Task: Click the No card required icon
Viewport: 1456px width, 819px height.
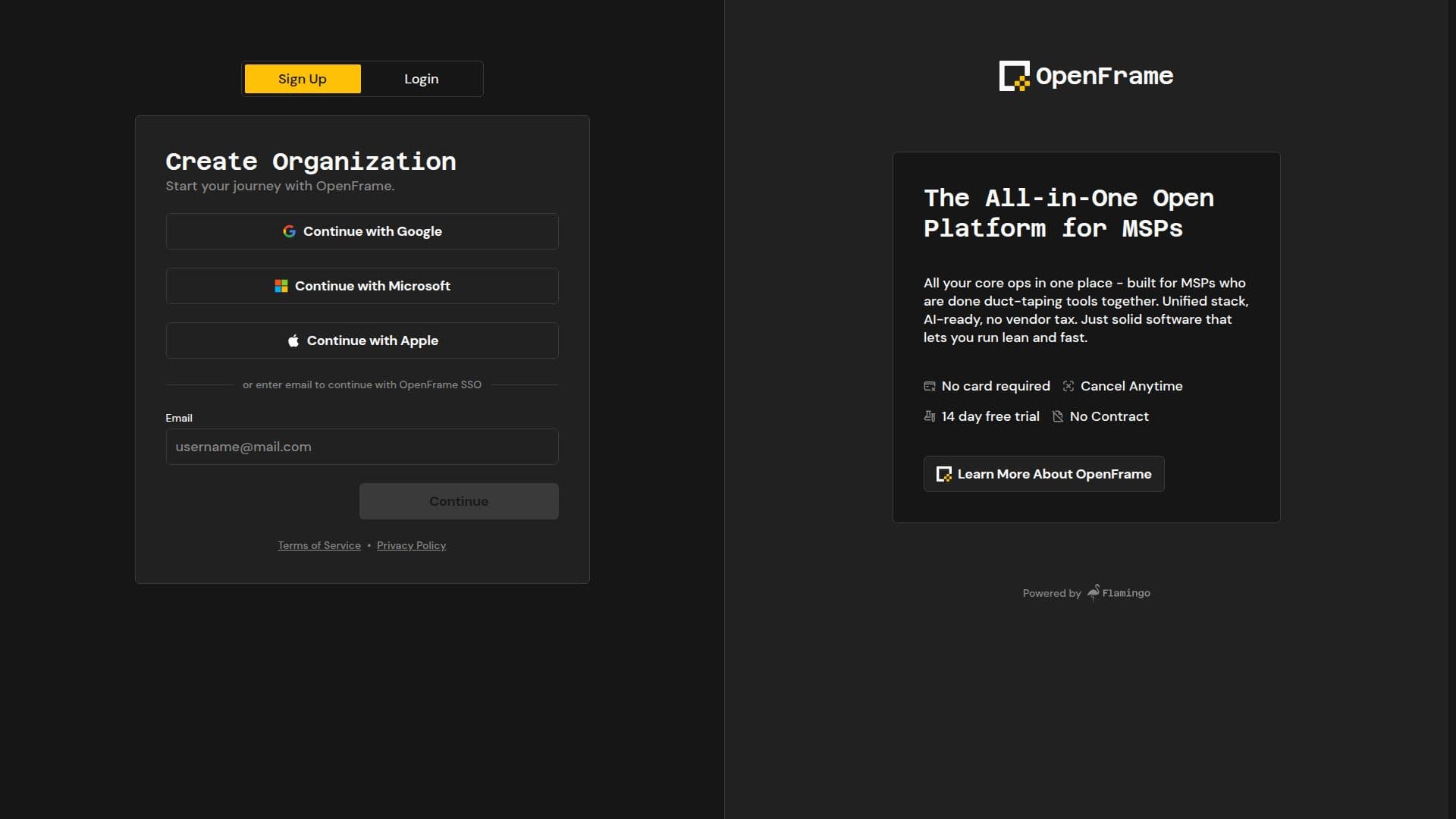Action: click(x=930, y=386)
